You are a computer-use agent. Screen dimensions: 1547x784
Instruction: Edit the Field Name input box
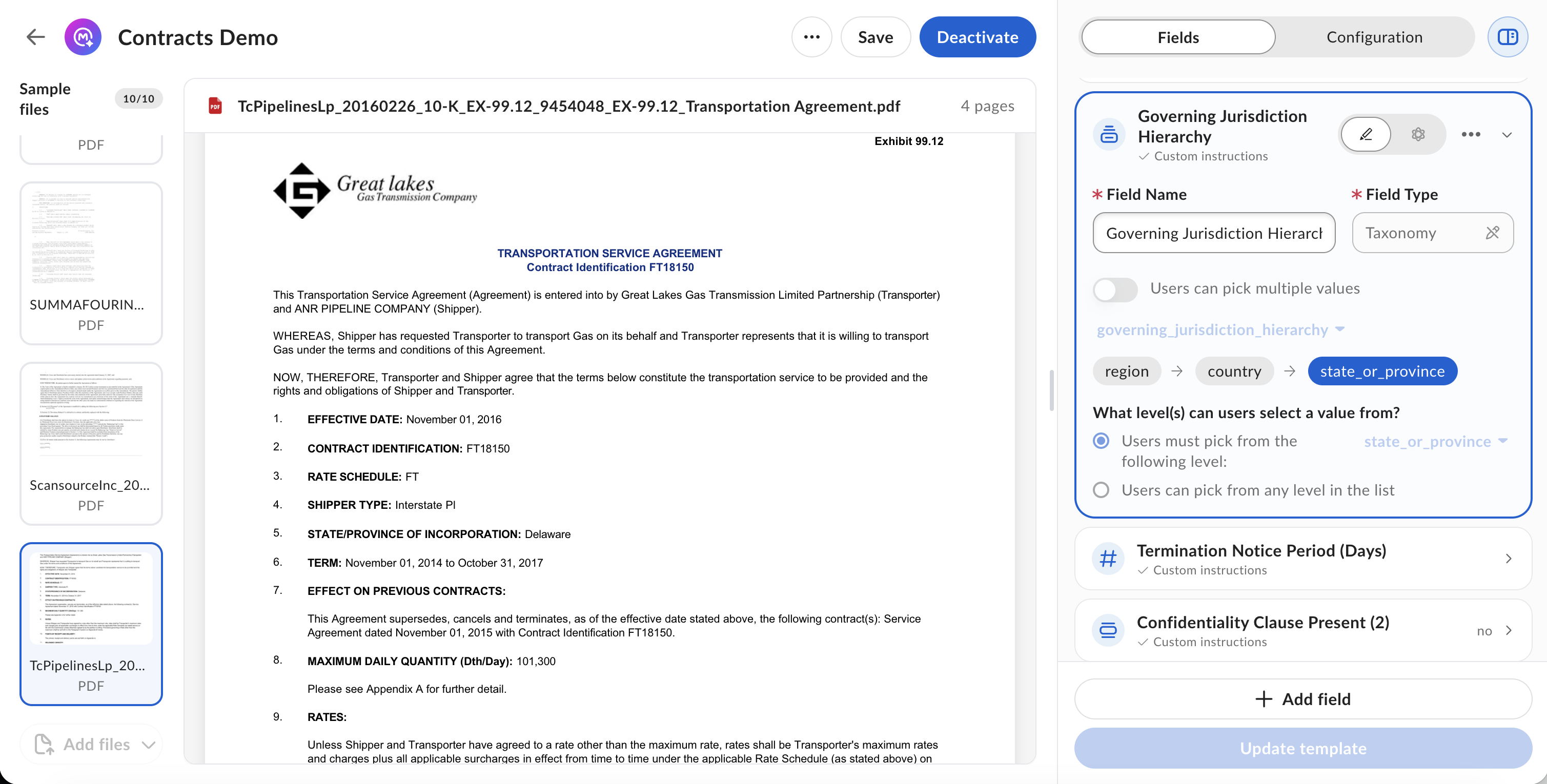tap(1214, 233)
